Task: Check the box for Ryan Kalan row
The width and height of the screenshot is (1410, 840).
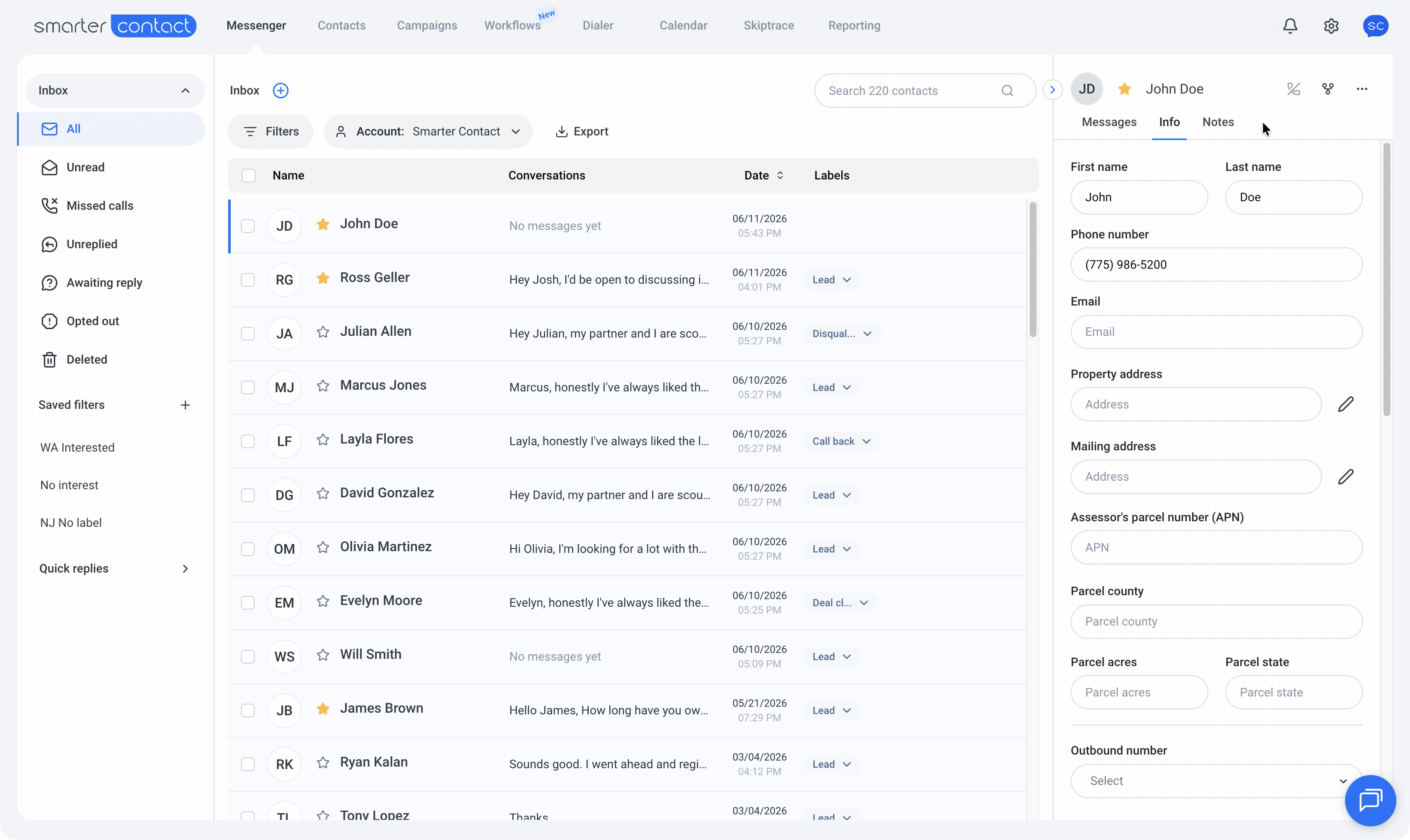Action: (x=248, y=764)
